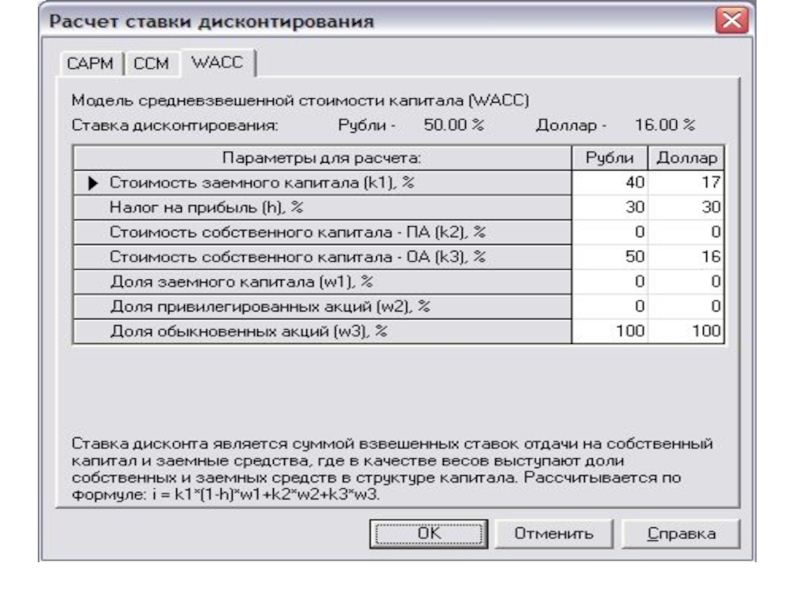The width and height of the screenshot is (800, 600).
Task: Edit the Доллар value 17 for k1
Action: [686, 183]
